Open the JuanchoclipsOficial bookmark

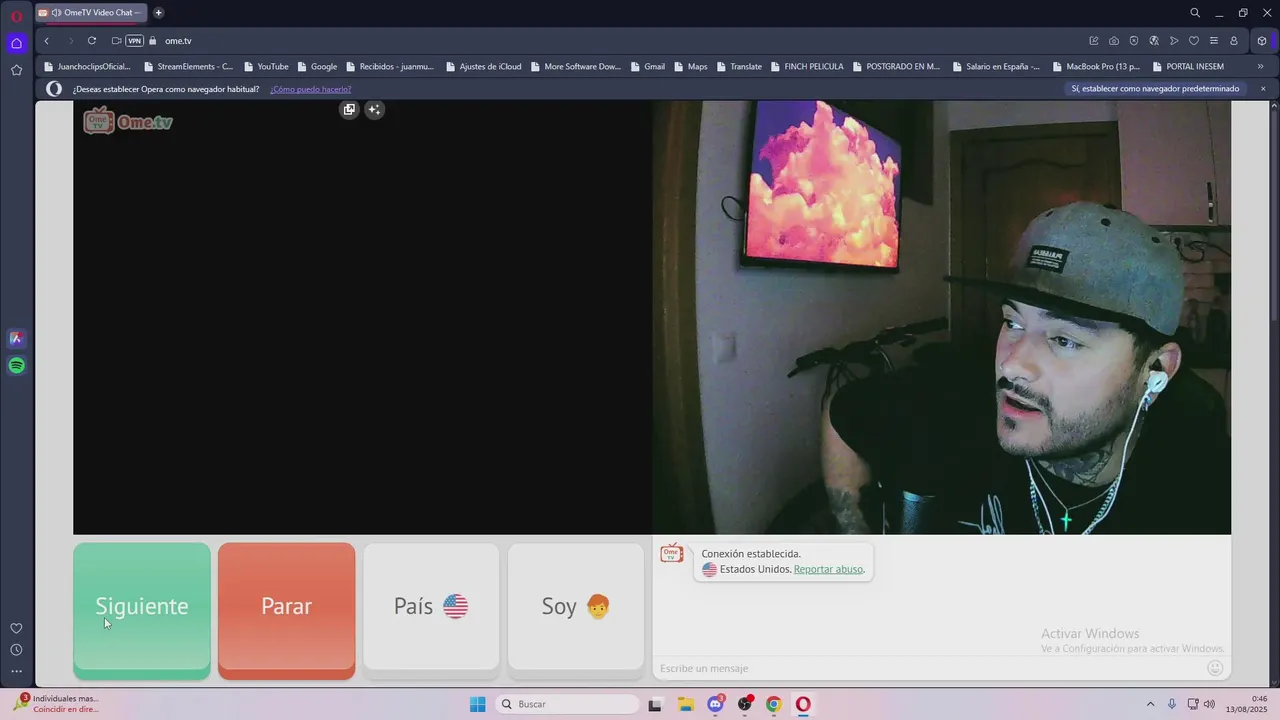pyautogui.click(x=87, y=67)
